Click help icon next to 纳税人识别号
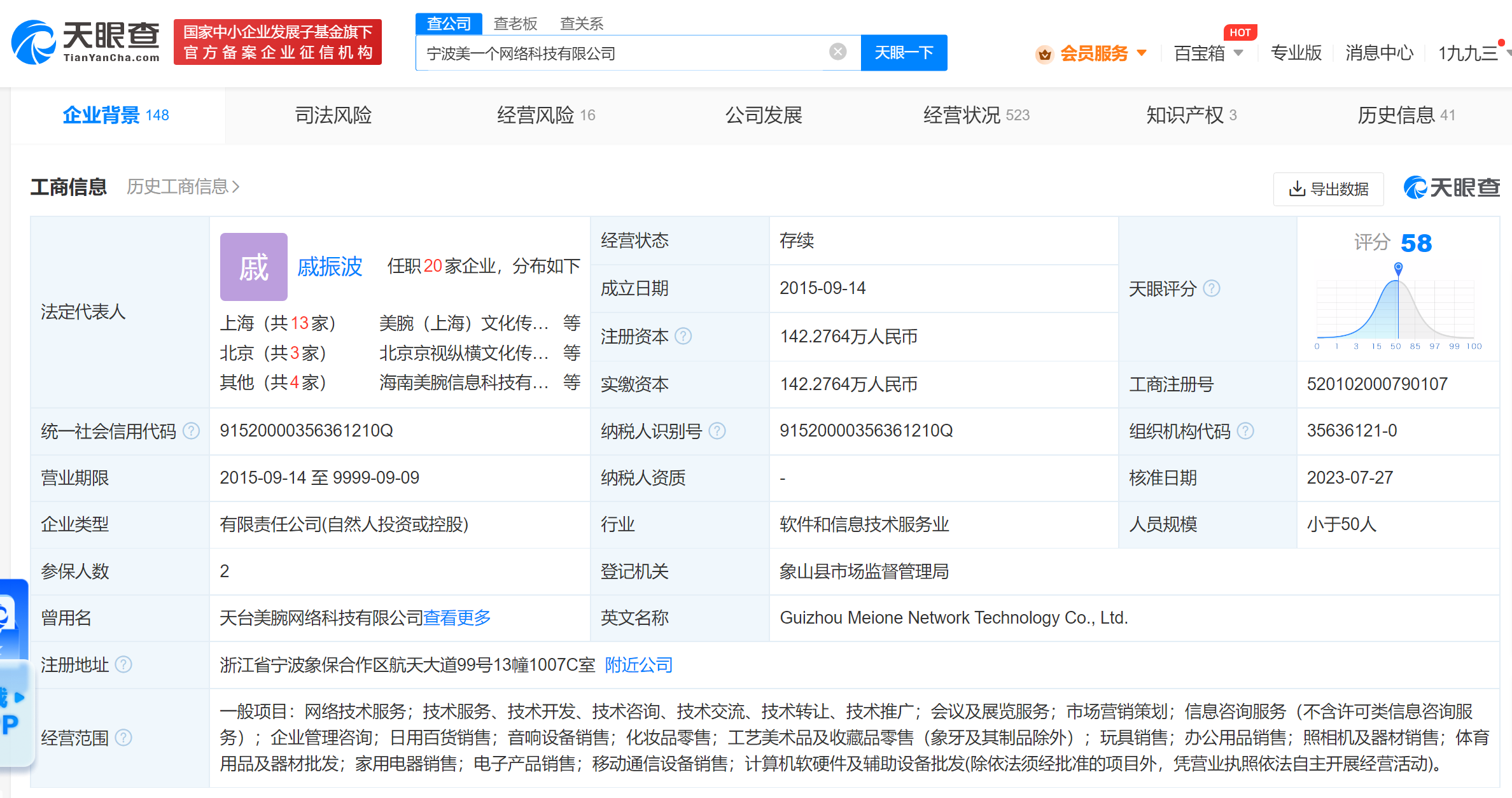The width and height of the screenshot is (1512, 798). [717, 431]
